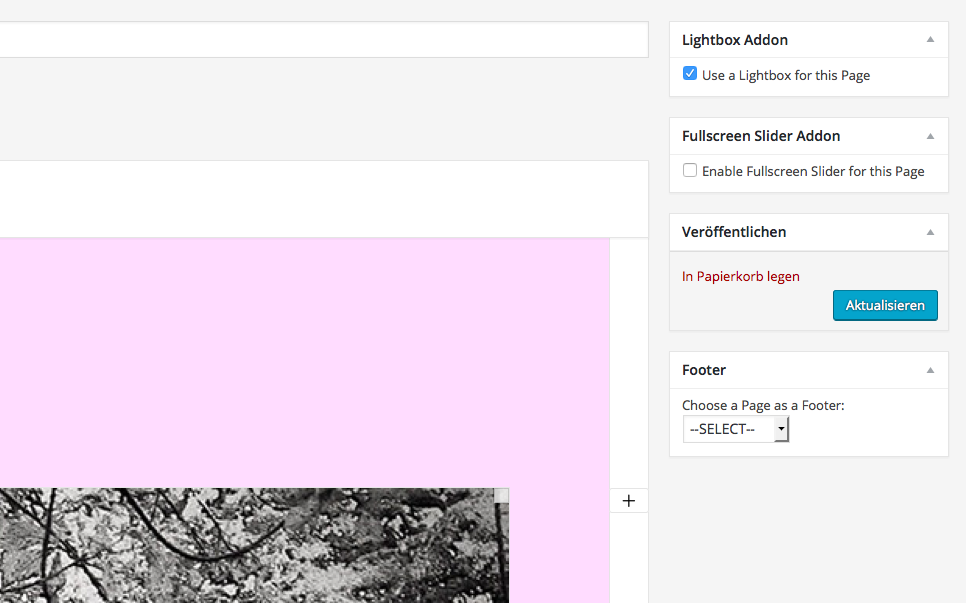The image size is (966, 603).
Task: Collapse the Veröffentlichen panel arrow
Action: [x=930, y=232]
